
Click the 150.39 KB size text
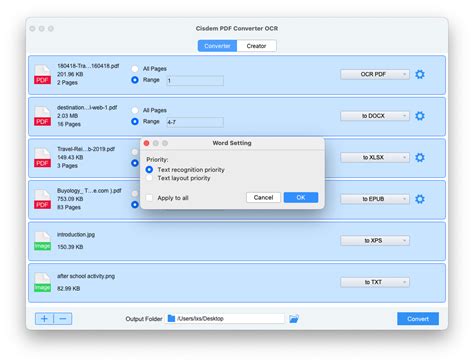70,247
